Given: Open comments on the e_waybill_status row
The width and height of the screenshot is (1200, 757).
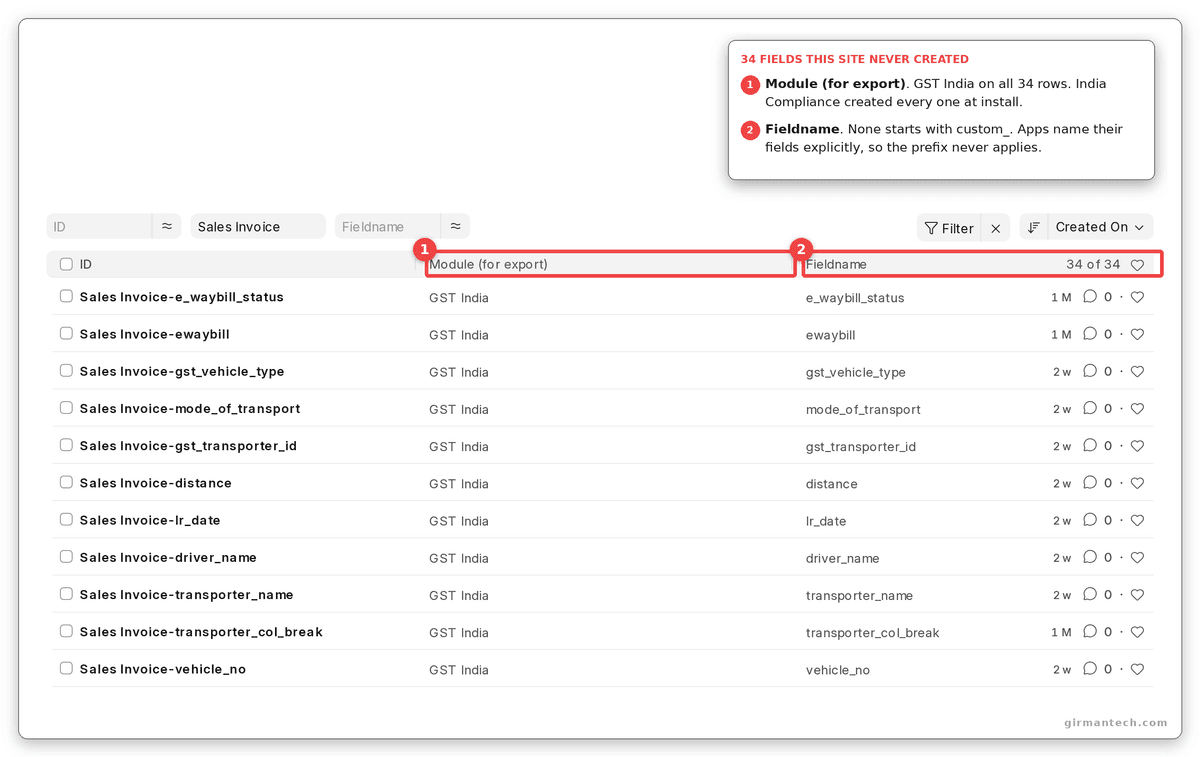Looking at the screenshot, I should [1090, 297].
